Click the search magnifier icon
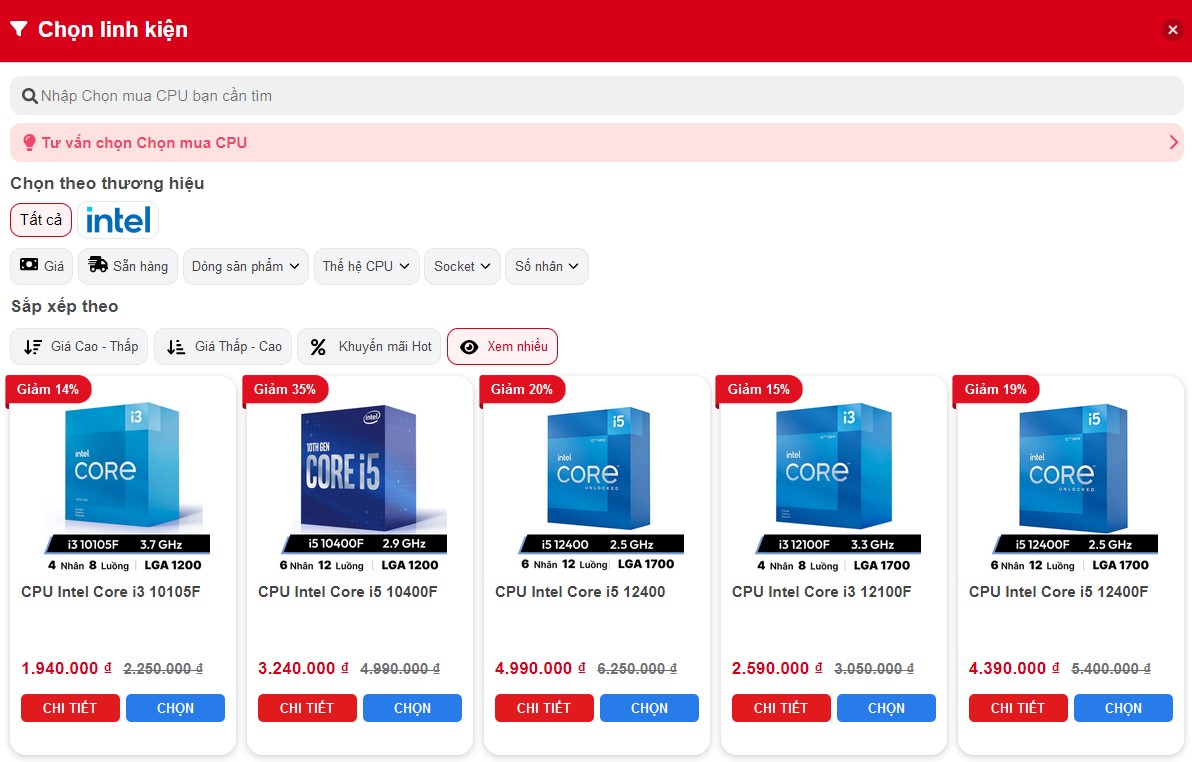The image size is (1192, 762). coord(30,96)
